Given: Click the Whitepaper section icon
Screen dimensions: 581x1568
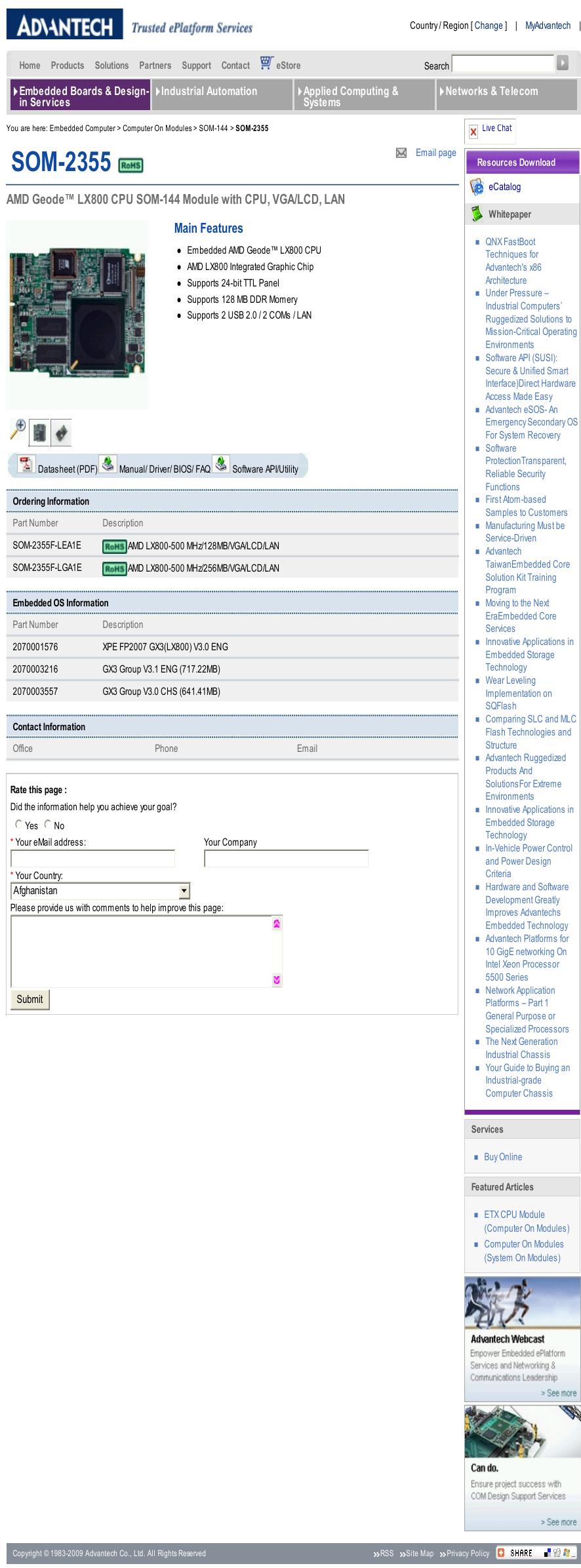Looking at the screenshot, I should coord(477,214).
